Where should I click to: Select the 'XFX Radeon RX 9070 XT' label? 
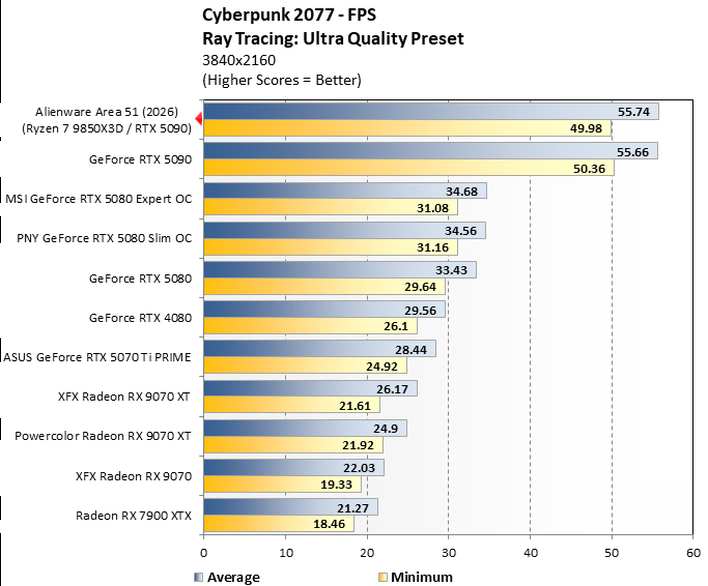(x=124, y=396)
